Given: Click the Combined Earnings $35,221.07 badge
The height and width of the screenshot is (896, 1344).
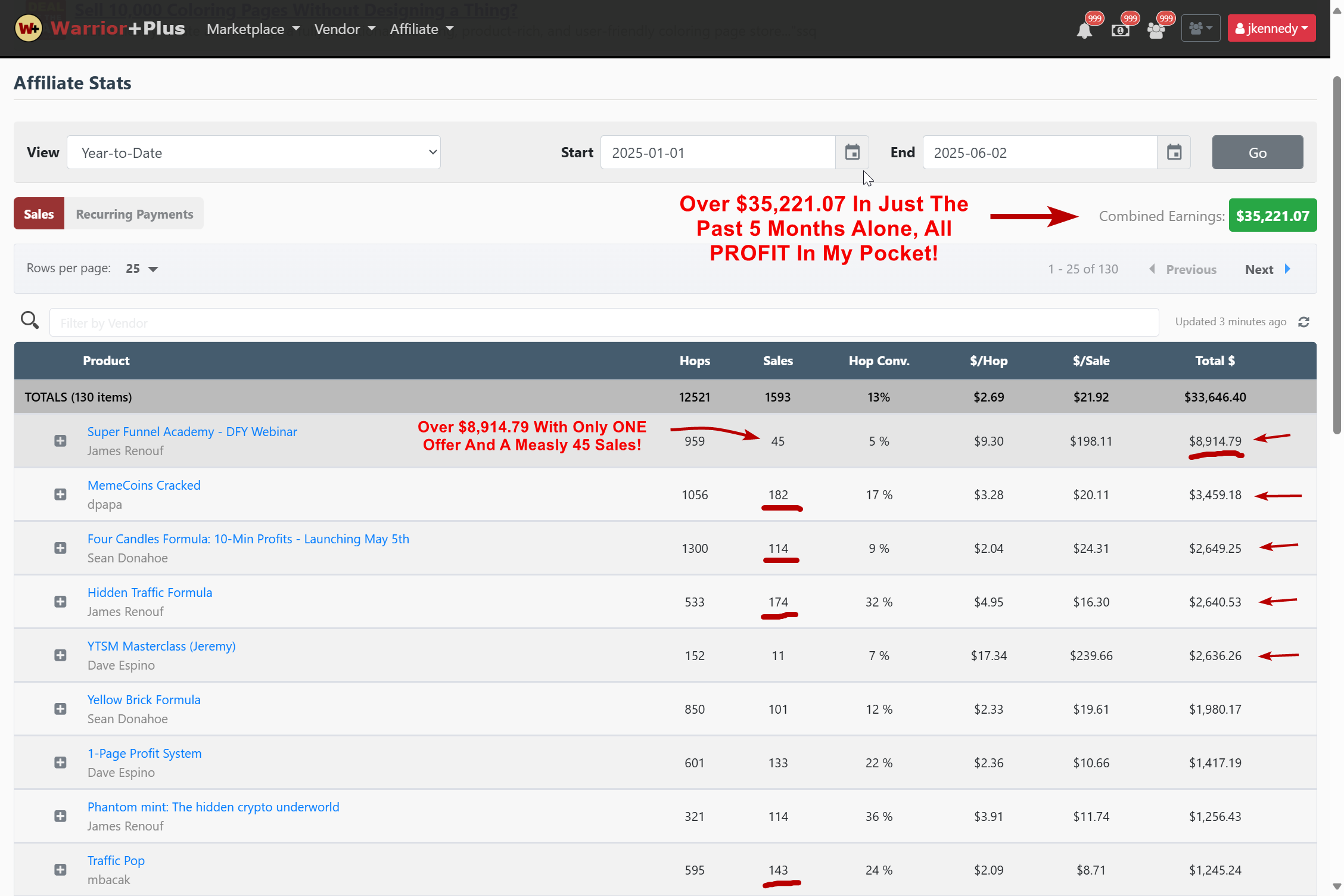Looking at the screenshot, I should pos(1272,216).
